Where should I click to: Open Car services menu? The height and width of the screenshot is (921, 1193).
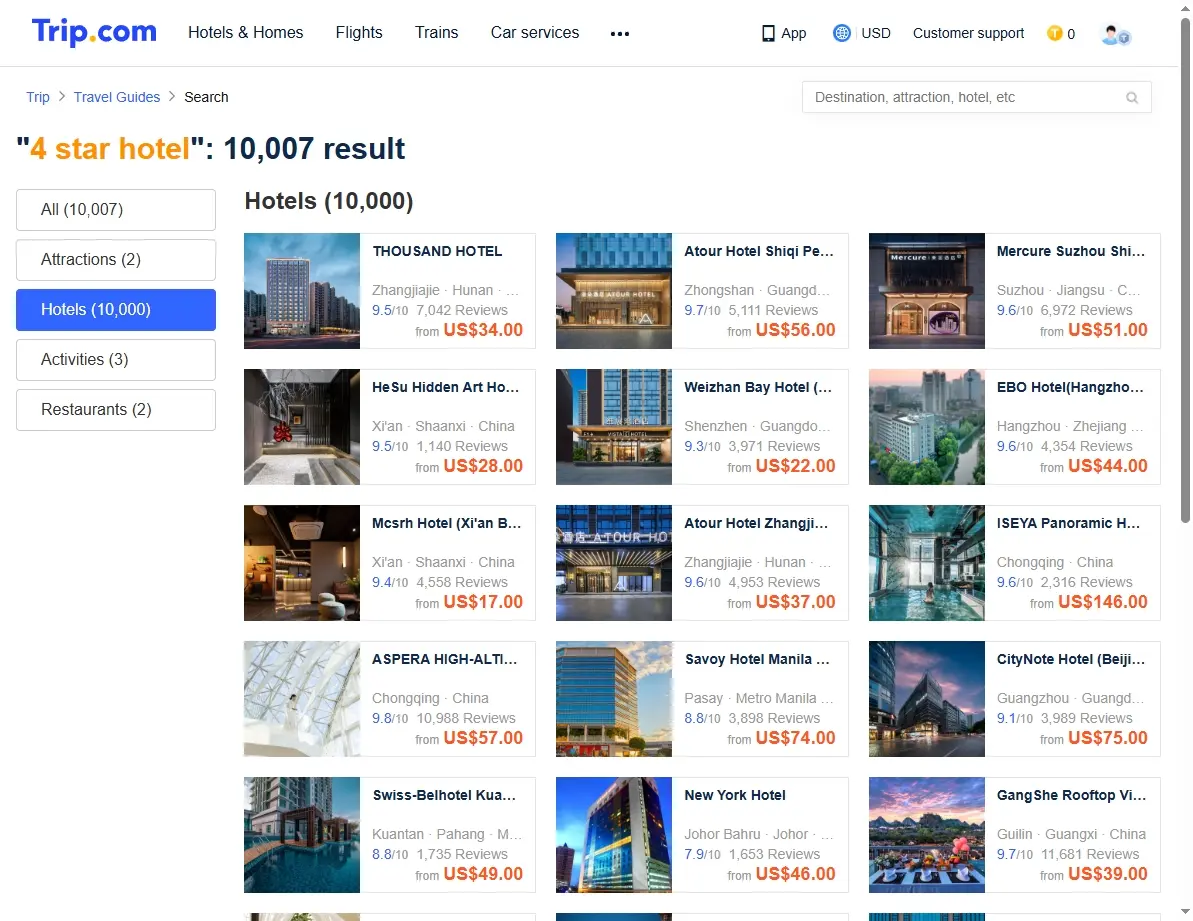(535, 33)
